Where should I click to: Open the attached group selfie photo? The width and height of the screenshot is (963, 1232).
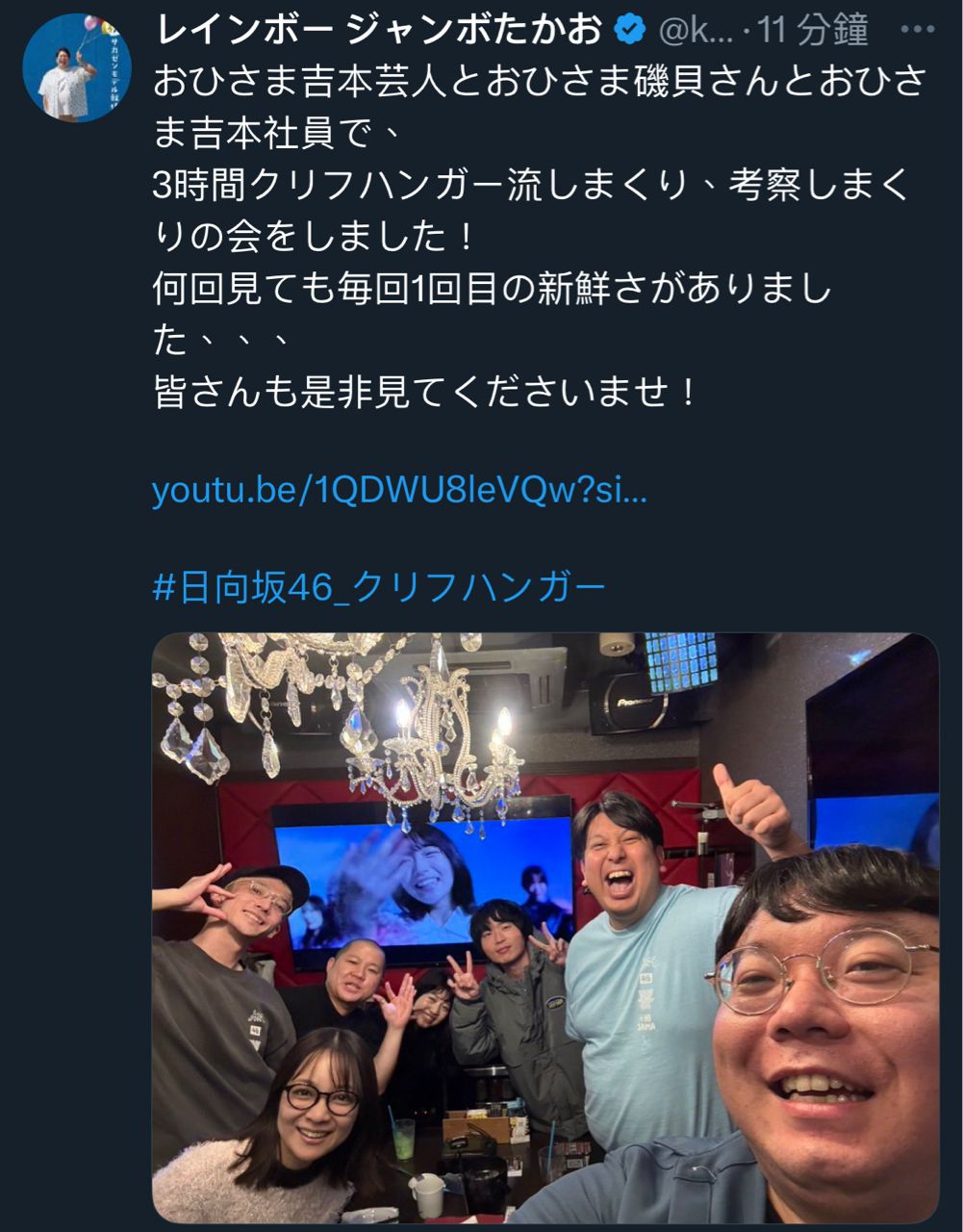pyautogui.click(x=545, y=928)
